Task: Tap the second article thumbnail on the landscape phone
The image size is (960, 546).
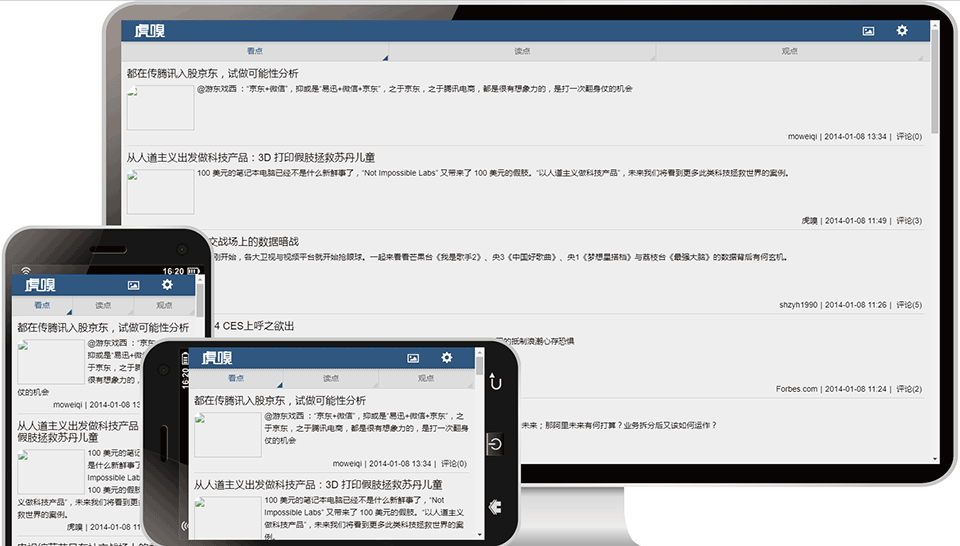Action: (228, 517)
